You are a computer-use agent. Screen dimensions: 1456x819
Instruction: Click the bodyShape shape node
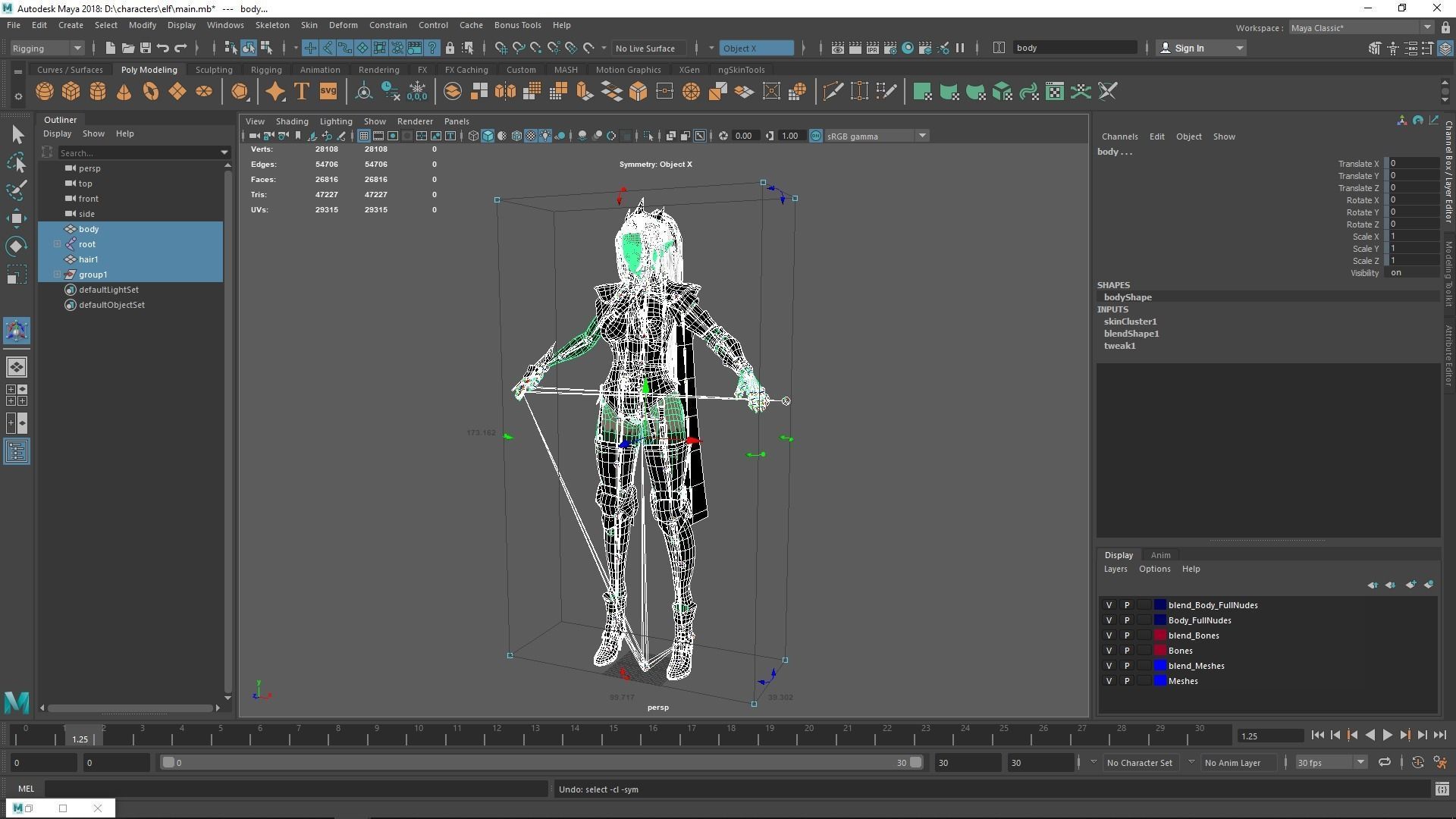1128,297
